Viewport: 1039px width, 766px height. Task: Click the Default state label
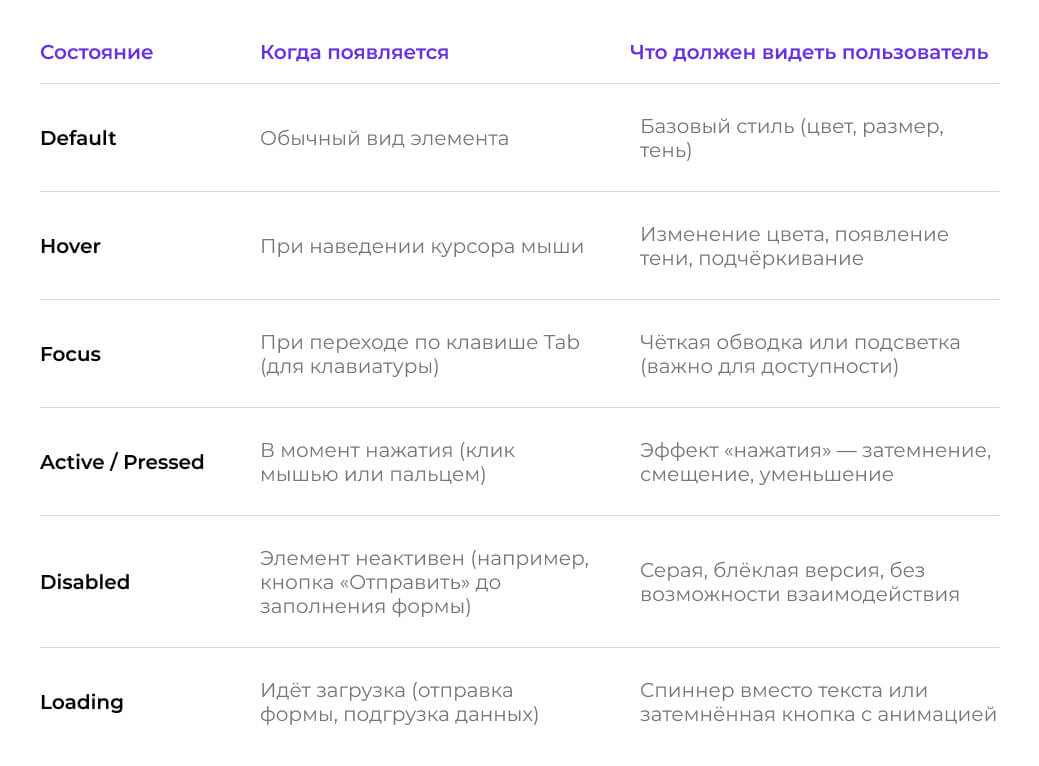(78, 138)
